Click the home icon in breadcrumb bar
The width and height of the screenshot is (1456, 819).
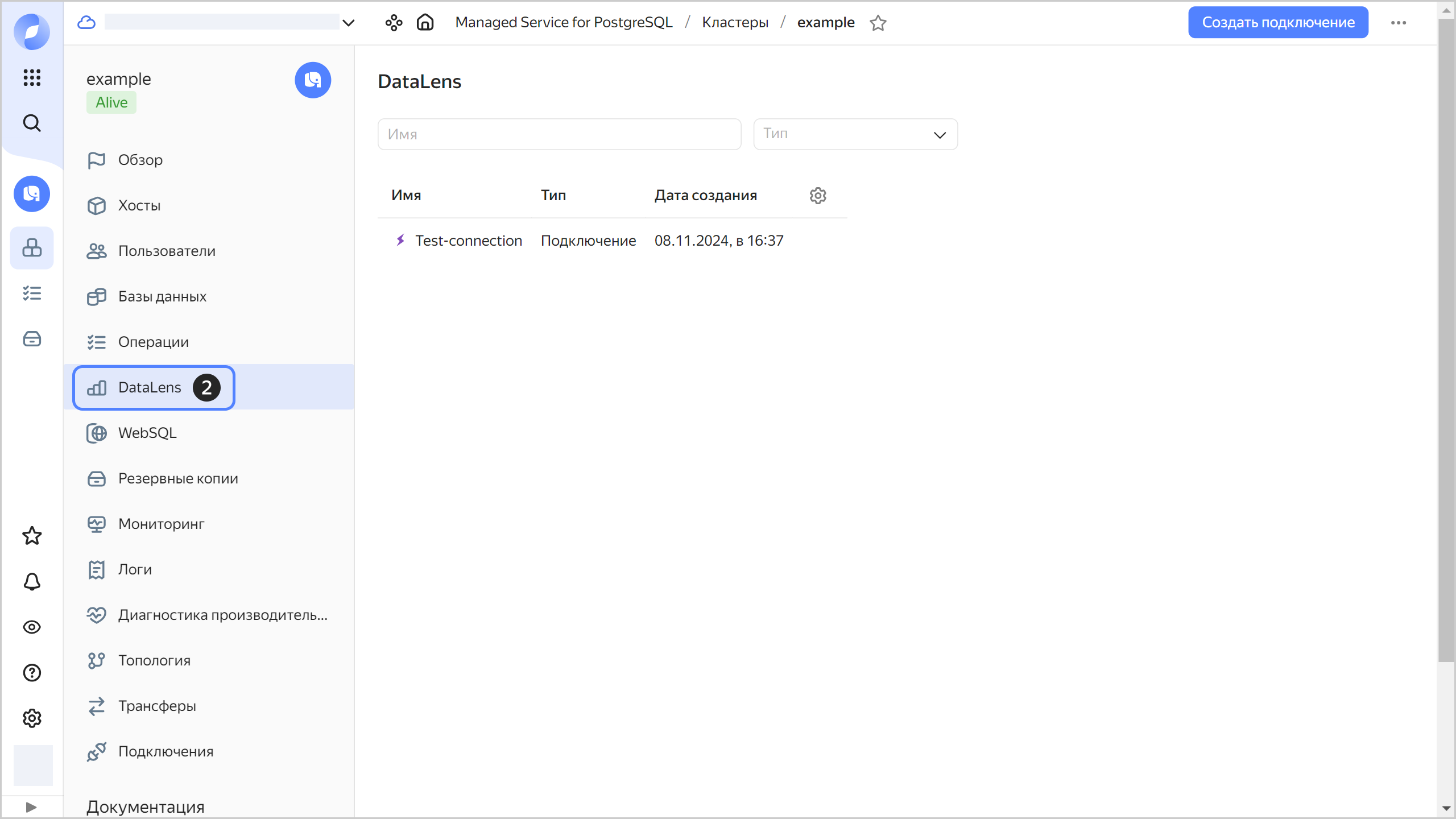tap(425, 23)
